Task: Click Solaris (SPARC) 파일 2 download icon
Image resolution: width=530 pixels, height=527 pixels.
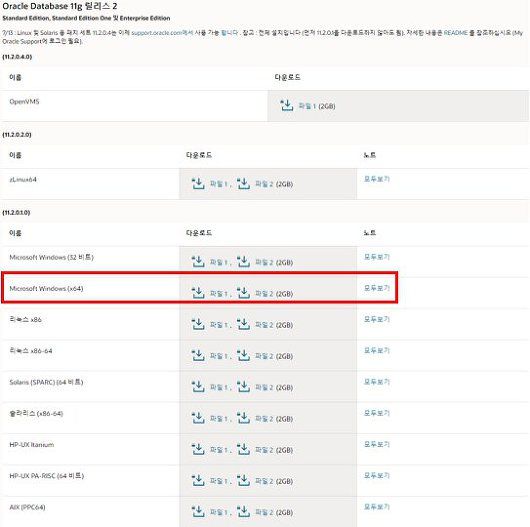Action: 243,387
